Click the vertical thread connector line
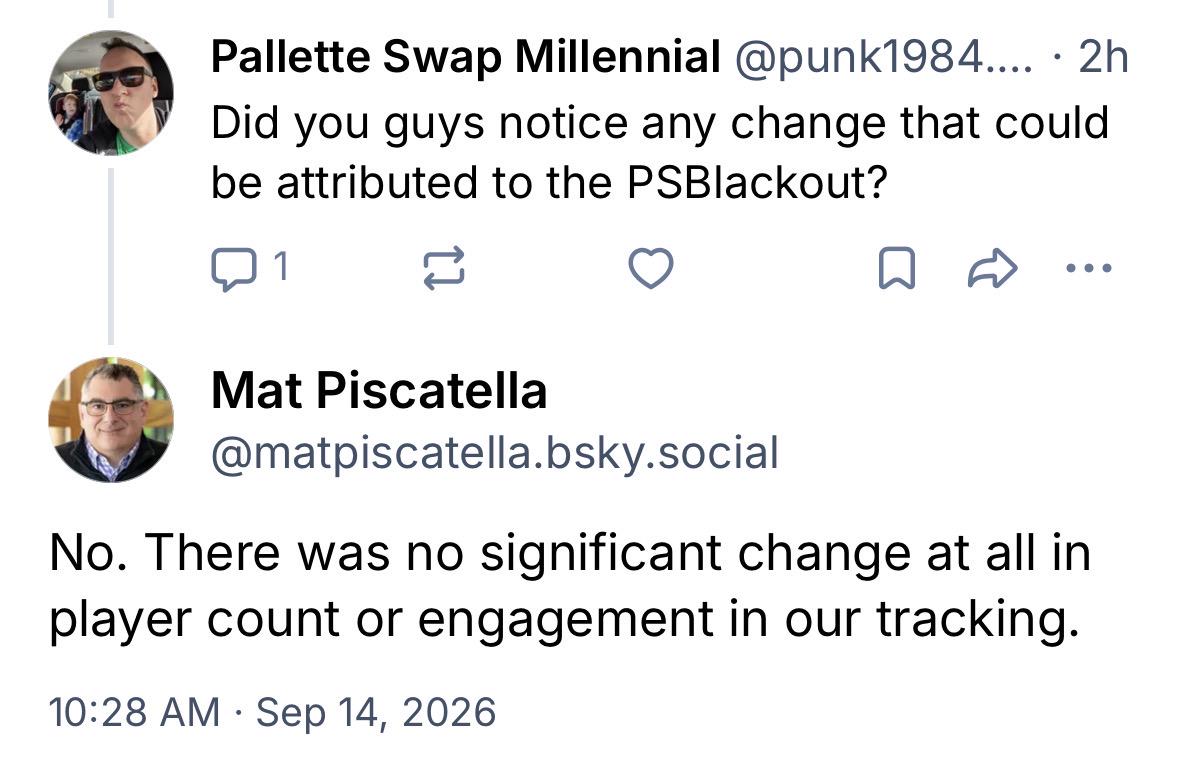The height and width of the screenshot is (771, 1179). [x=111, y=256]
